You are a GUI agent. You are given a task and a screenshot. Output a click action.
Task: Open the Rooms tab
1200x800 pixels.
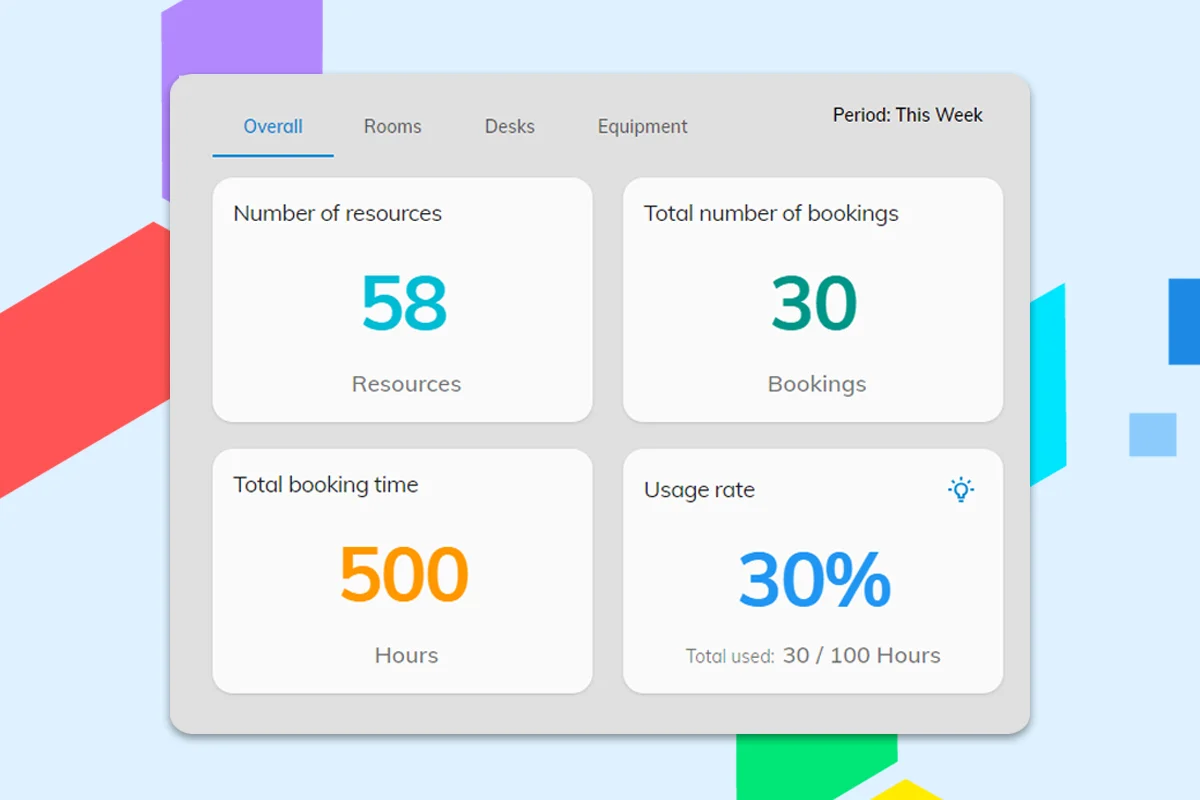pos(392,127)
